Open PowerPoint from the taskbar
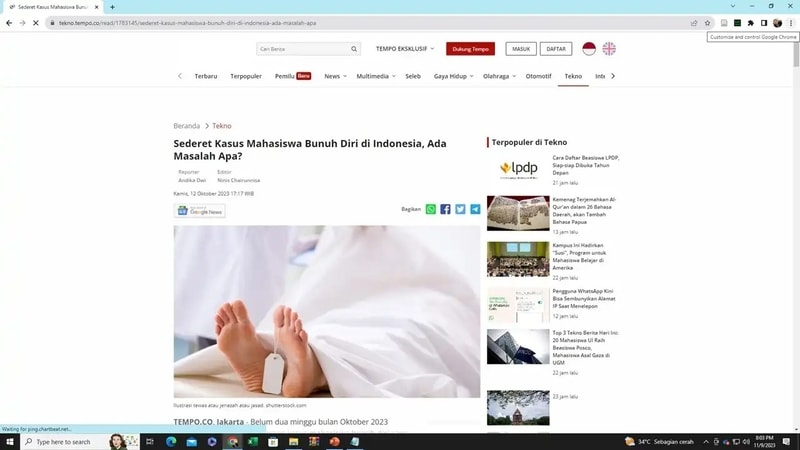The image size is (800, 450). point(334,441)
